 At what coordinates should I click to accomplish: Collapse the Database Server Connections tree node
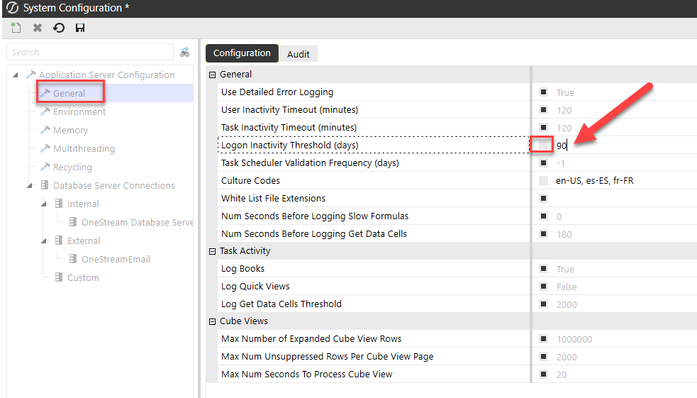pos(29,185)
